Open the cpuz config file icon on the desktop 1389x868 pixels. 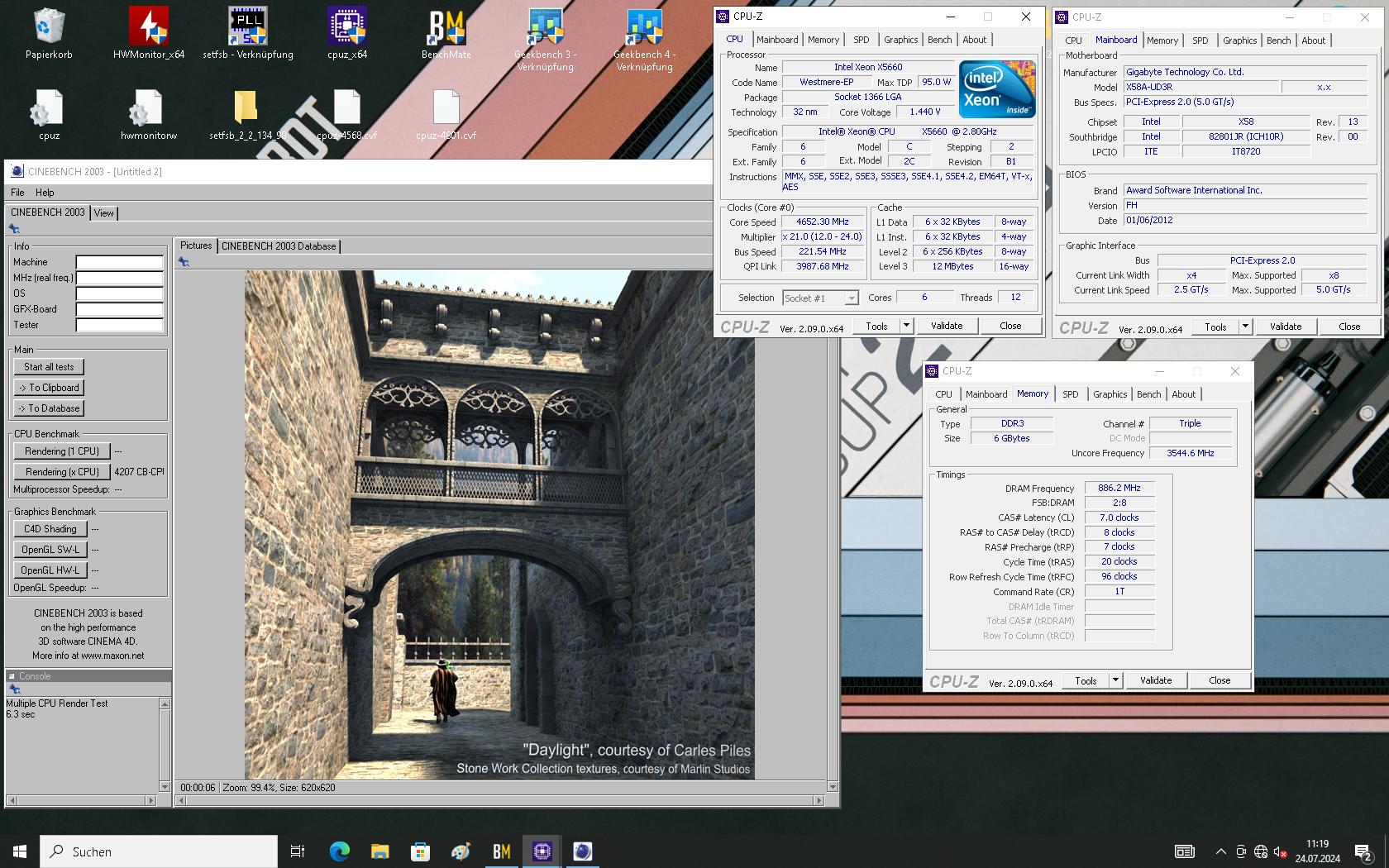(x=49, y=114)
